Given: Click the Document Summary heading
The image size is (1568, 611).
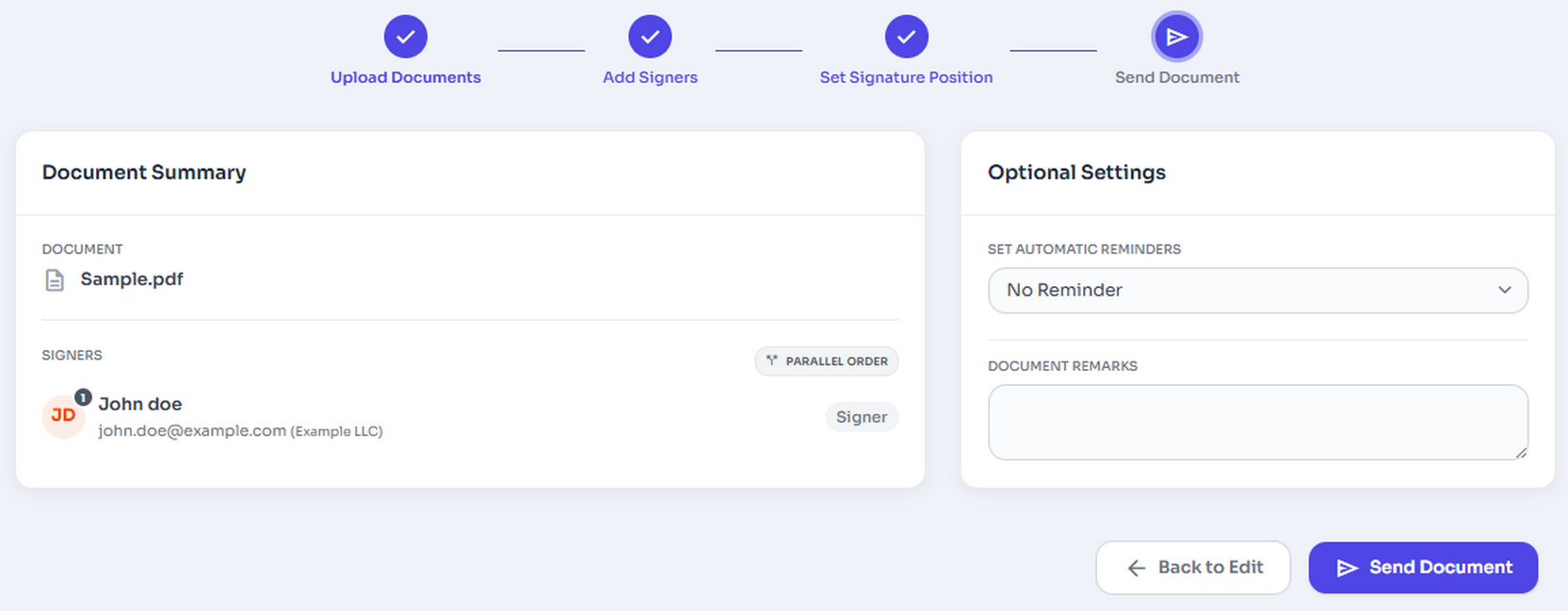Looking at the screenshot, I should pos(144,172).
